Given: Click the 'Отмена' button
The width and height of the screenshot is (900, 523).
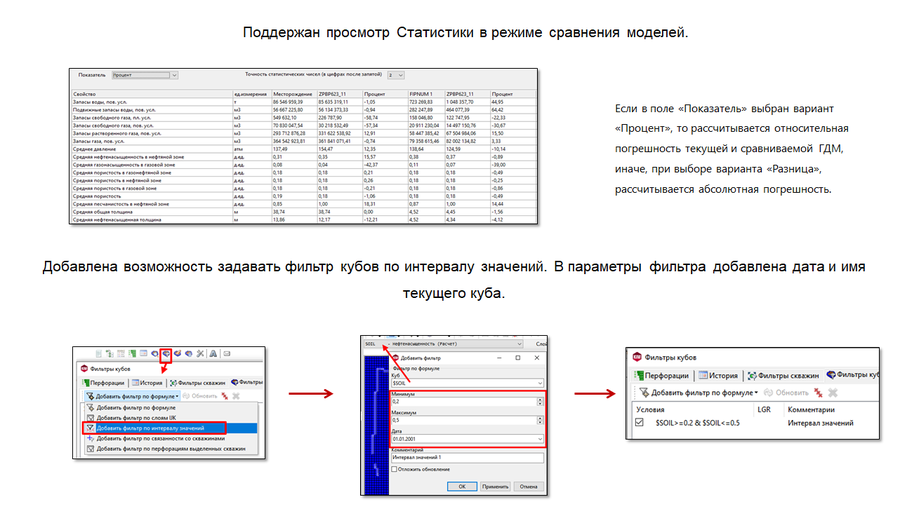Looking at the screenshot, I should (529, 486).
